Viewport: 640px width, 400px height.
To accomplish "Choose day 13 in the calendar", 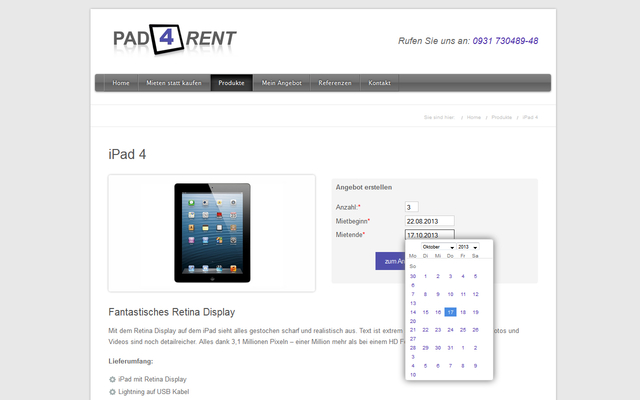I will [413, 303].
